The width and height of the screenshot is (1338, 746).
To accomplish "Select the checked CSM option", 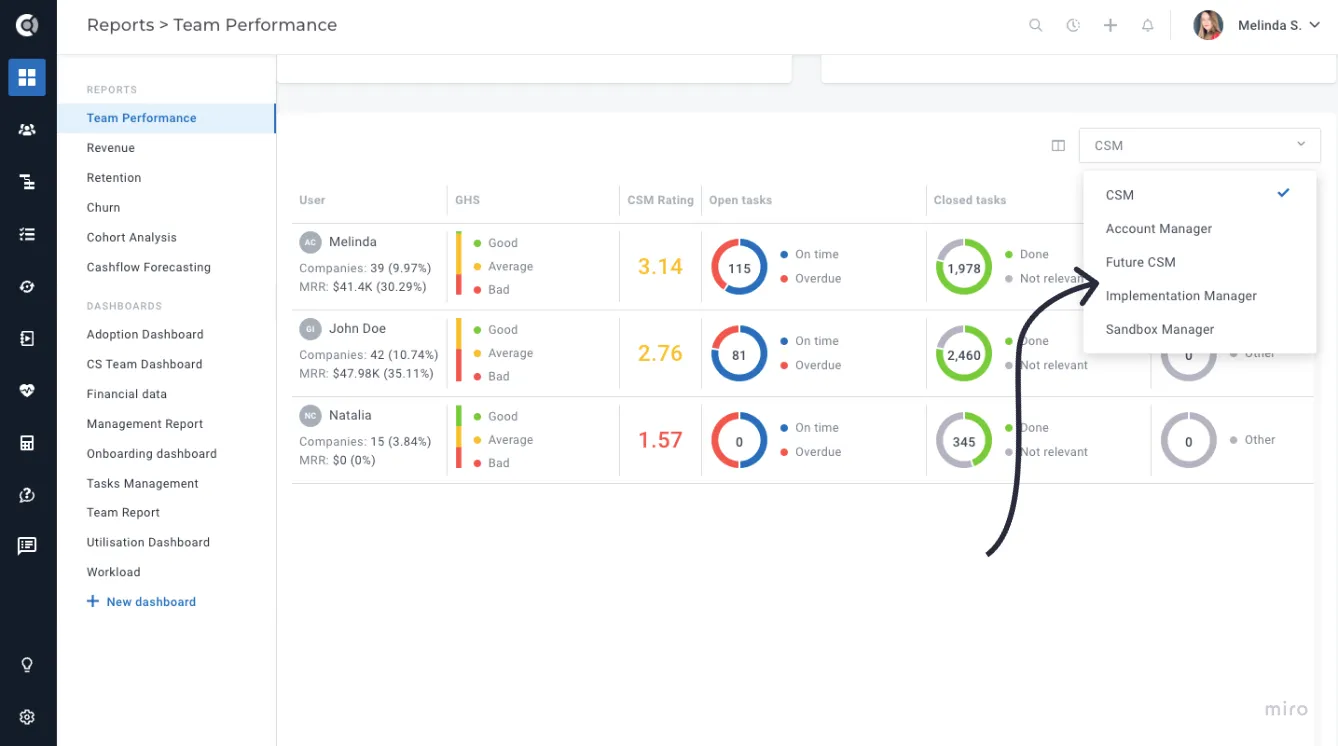I will [1199, 195].
